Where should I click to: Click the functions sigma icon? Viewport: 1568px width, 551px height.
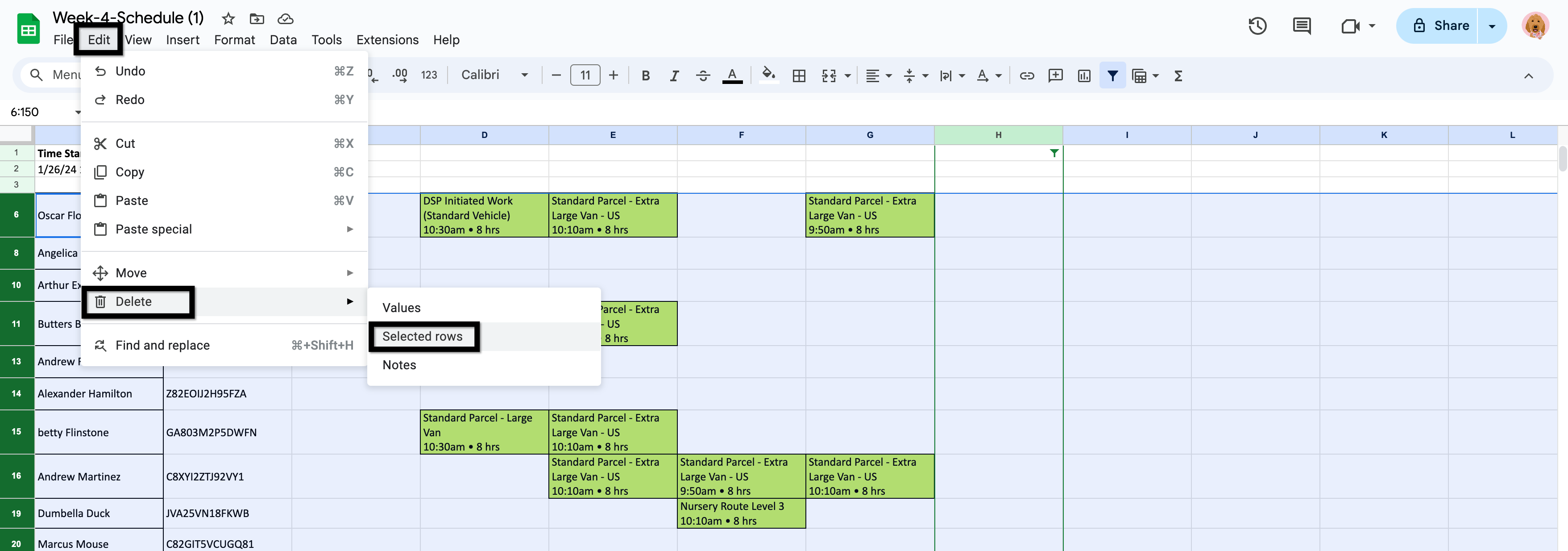pyautogui.click(x=1178, y=75)
